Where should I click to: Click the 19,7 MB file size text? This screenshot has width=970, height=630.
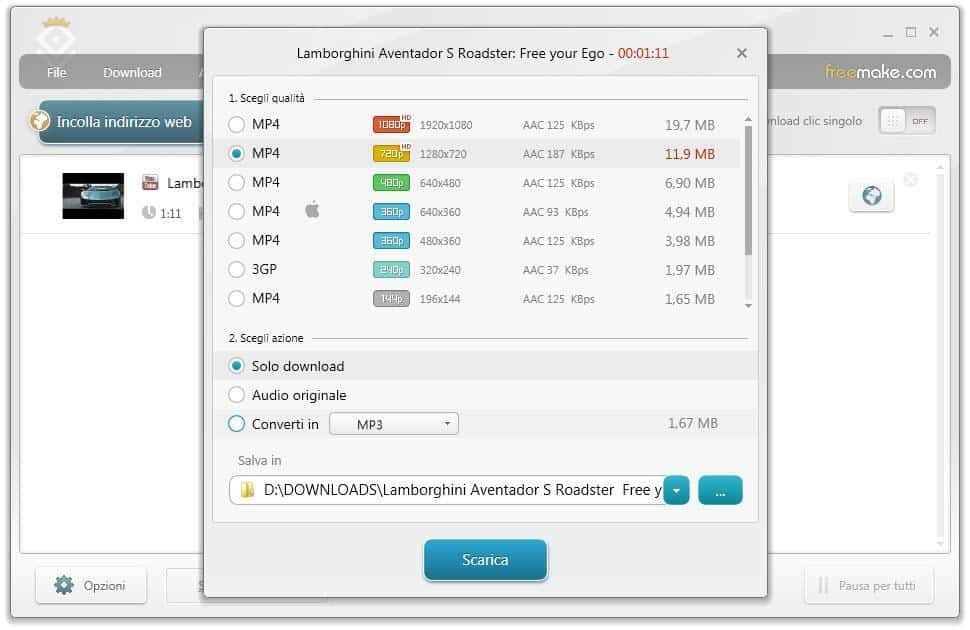[690, 125]
